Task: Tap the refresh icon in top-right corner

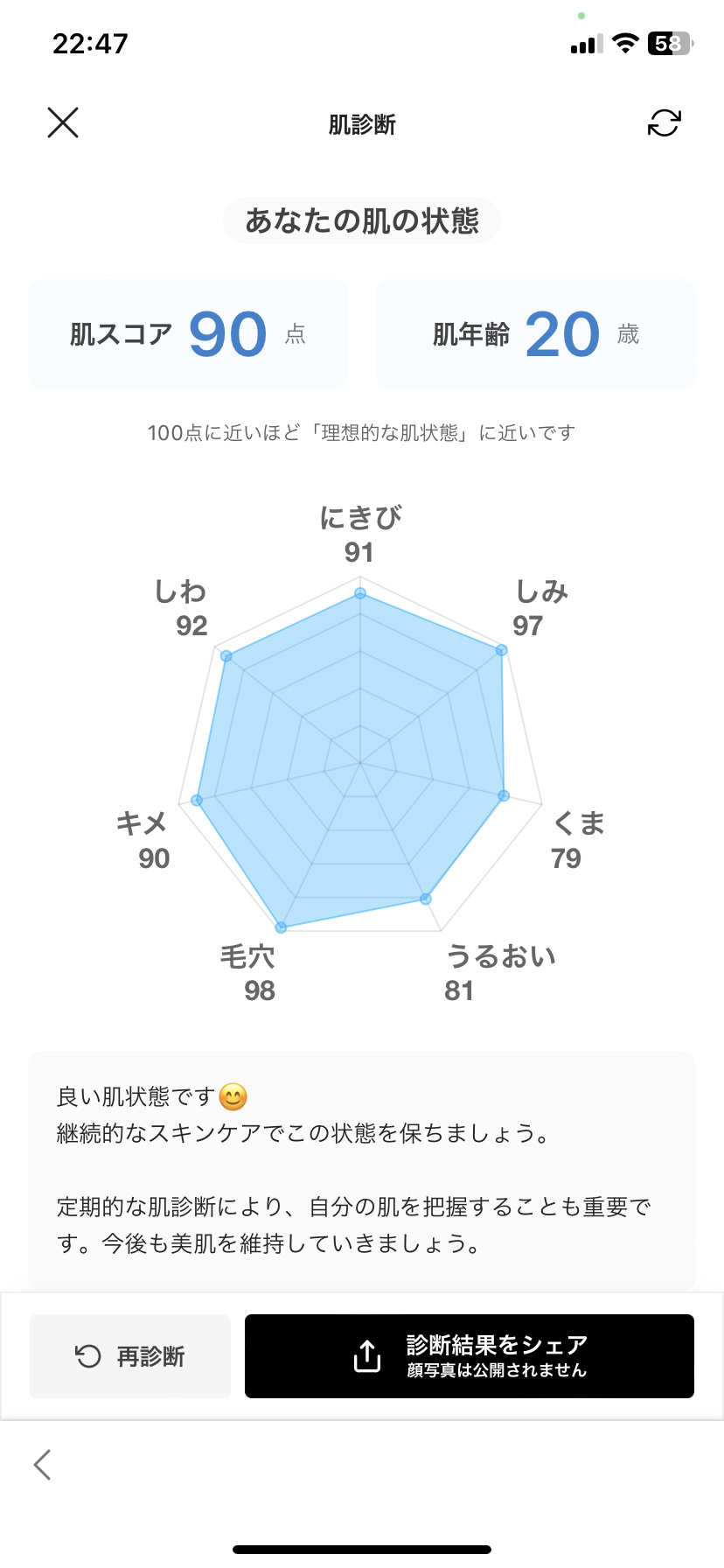Action: point(665,122)
